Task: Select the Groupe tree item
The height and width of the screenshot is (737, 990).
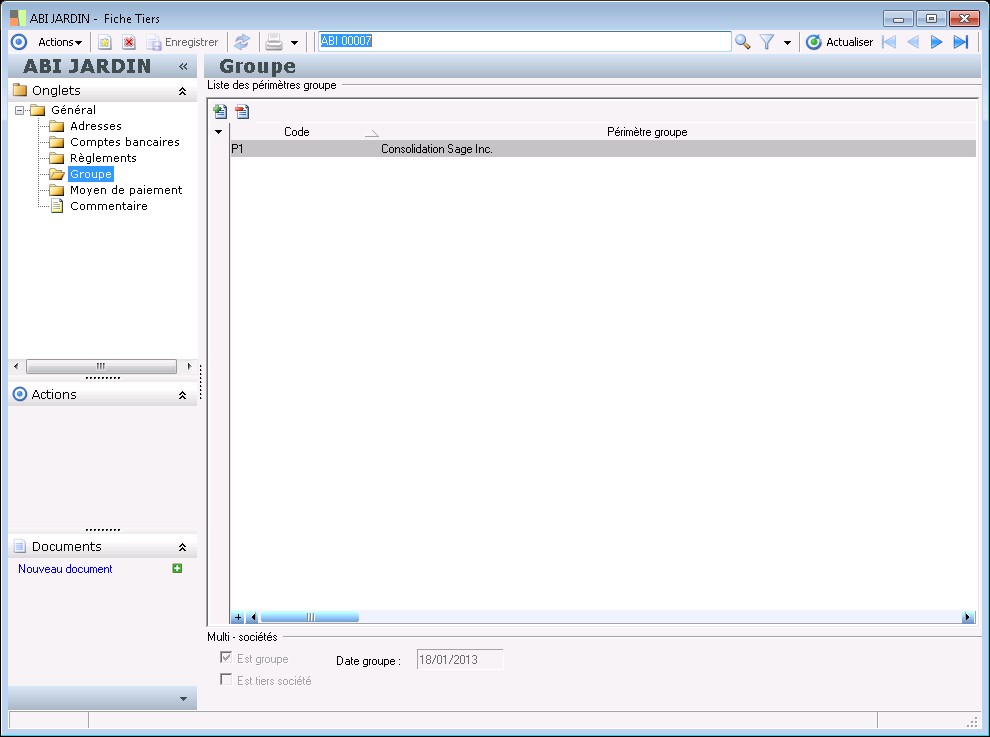Action: (x=91, y=174)
